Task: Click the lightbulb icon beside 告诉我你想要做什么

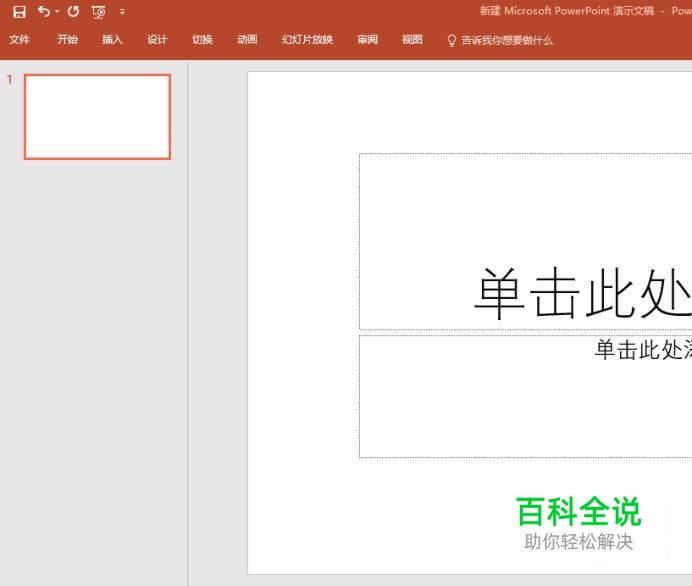Action: (x=452, y=40)
